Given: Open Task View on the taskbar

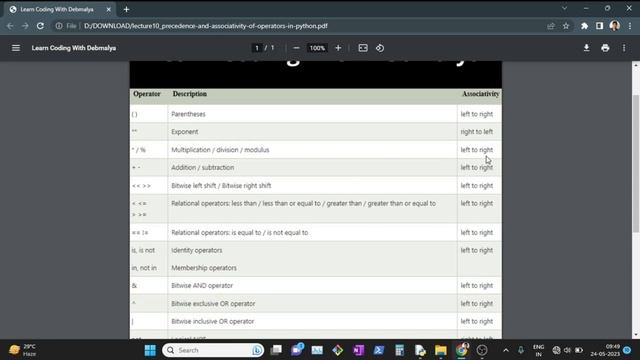Looking at the screenshot, I should 276,350.
